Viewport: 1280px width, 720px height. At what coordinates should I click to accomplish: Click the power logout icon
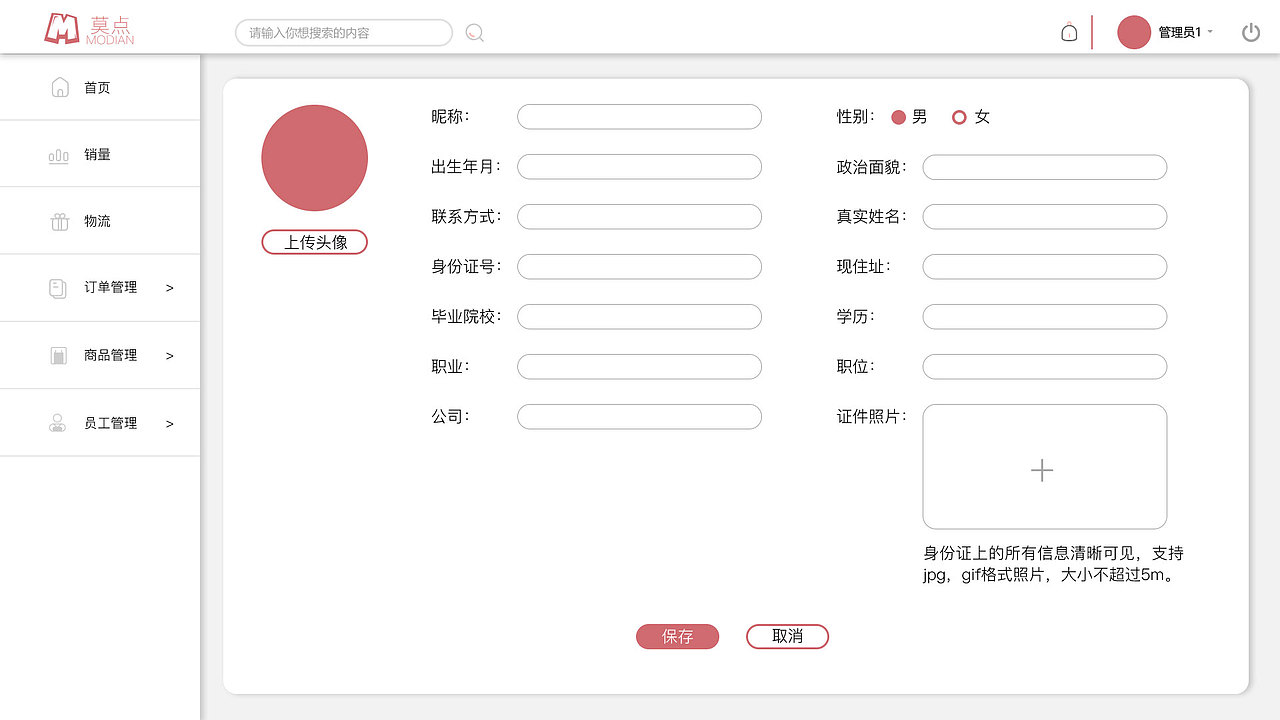(1250, 31)
